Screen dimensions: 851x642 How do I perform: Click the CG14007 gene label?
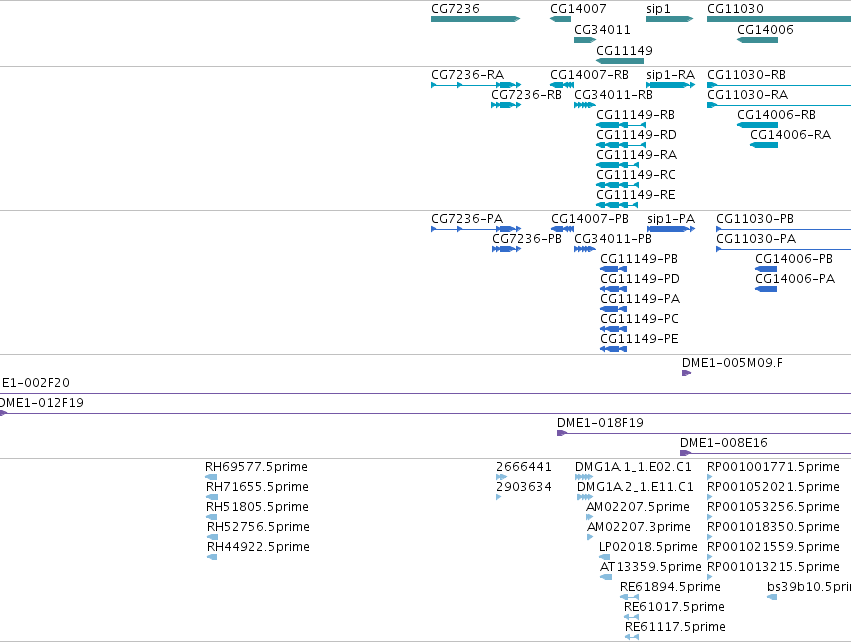[578, 9]
